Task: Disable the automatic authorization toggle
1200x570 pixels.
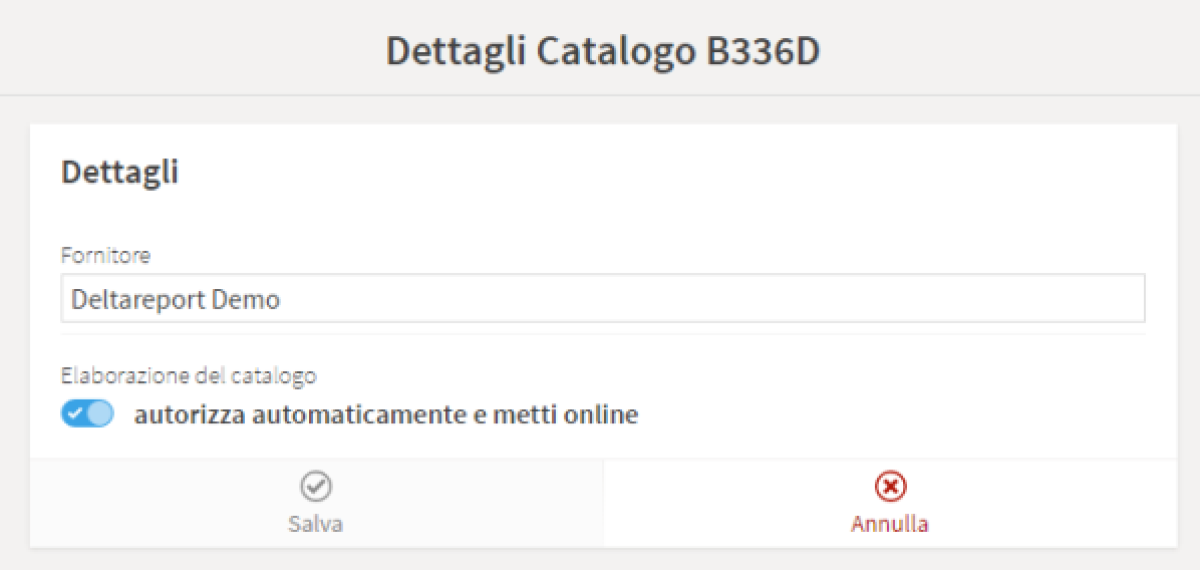Action: (x=88, y=414)
